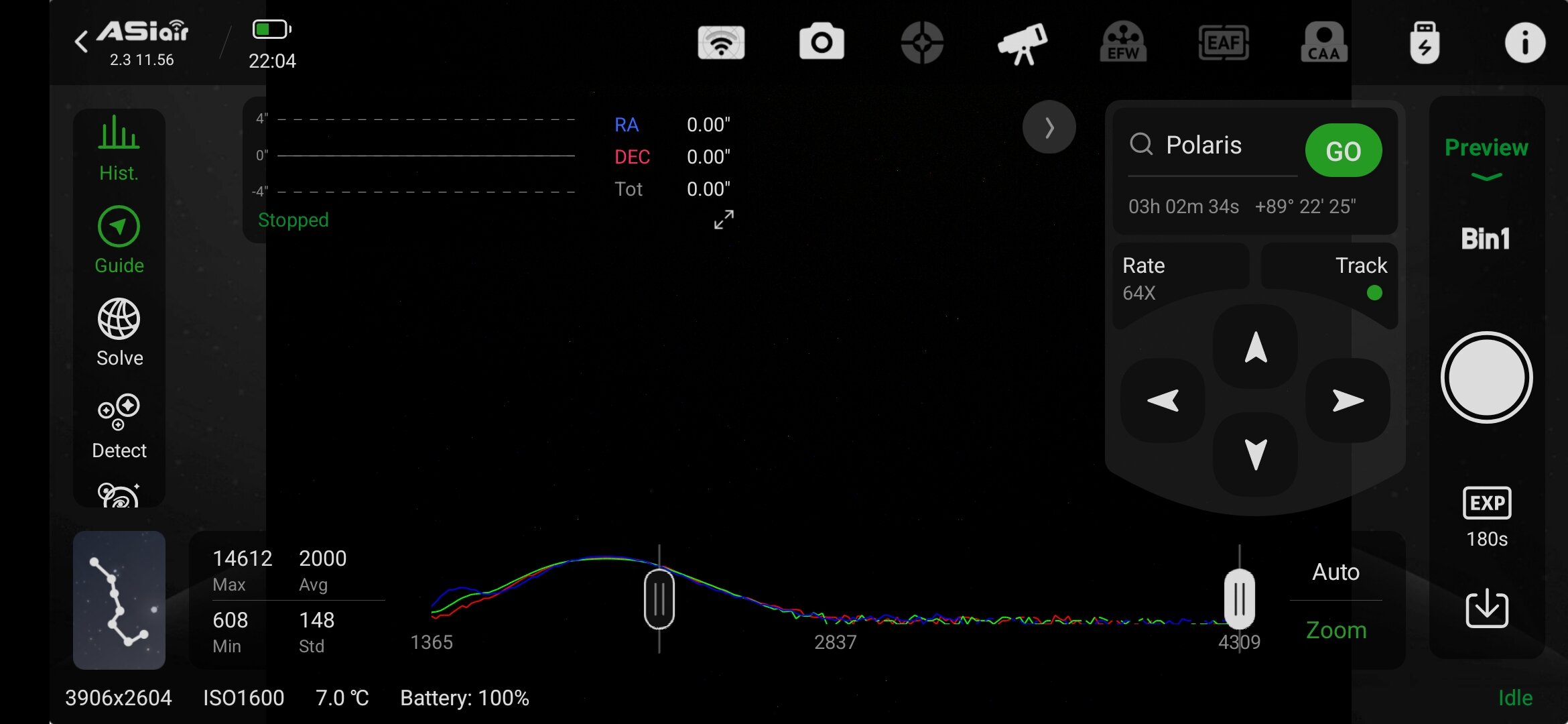Screen dimensions: 1568x724
Task: Open main camera settings icon
Action: click(x=822, y=43)
